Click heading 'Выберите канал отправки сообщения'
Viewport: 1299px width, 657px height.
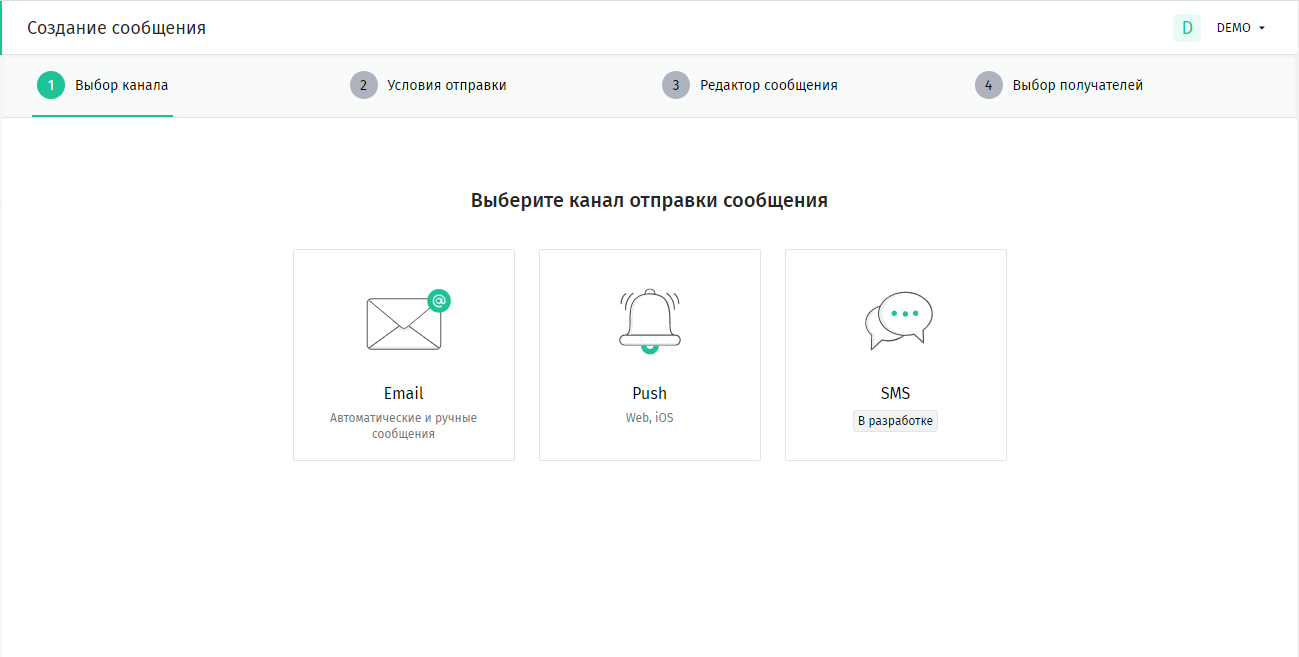649,200
